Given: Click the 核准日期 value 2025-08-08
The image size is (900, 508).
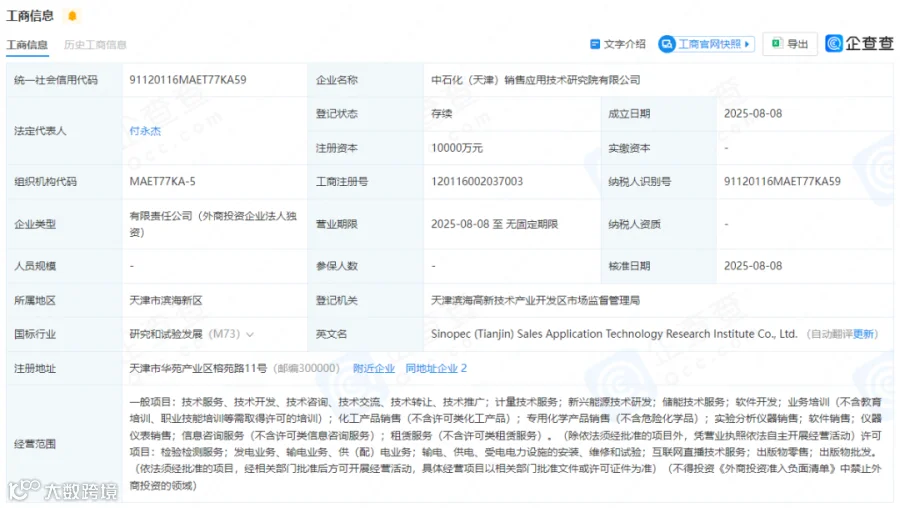Looking at the screenshot, I should 752,266.
